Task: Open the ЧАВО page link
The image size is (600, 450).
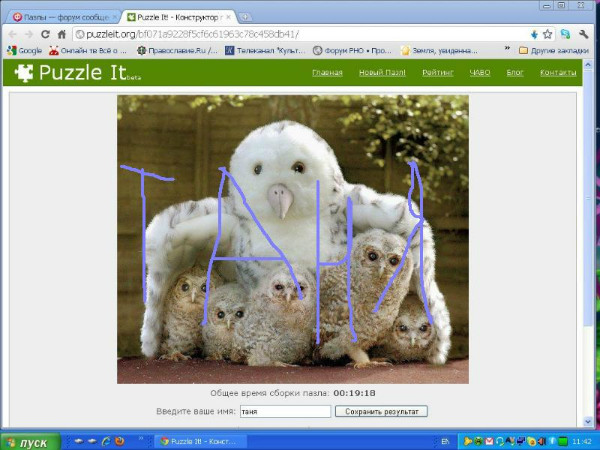Action: (x=481, y=73)
